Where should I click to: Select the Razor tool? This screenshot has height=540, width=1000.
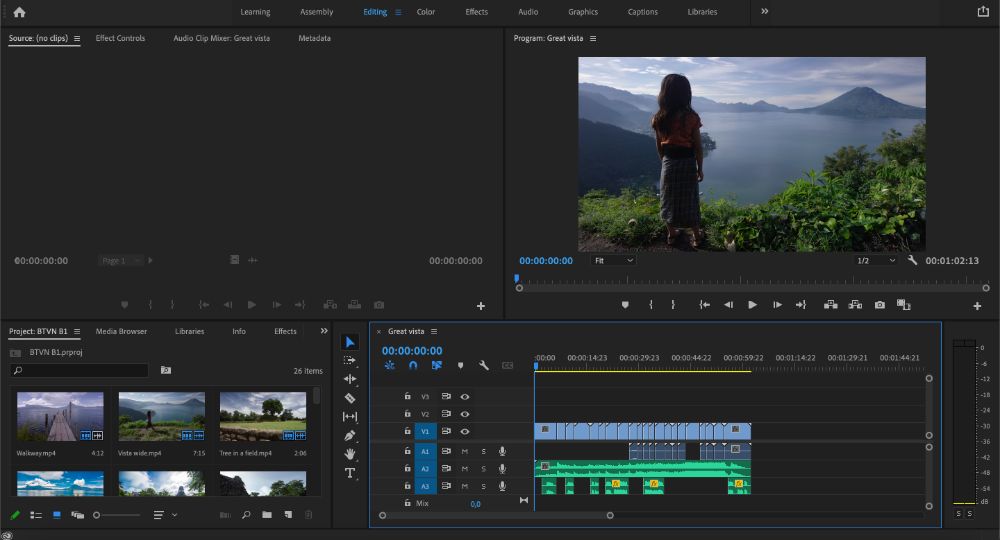(x=349, y=398)
